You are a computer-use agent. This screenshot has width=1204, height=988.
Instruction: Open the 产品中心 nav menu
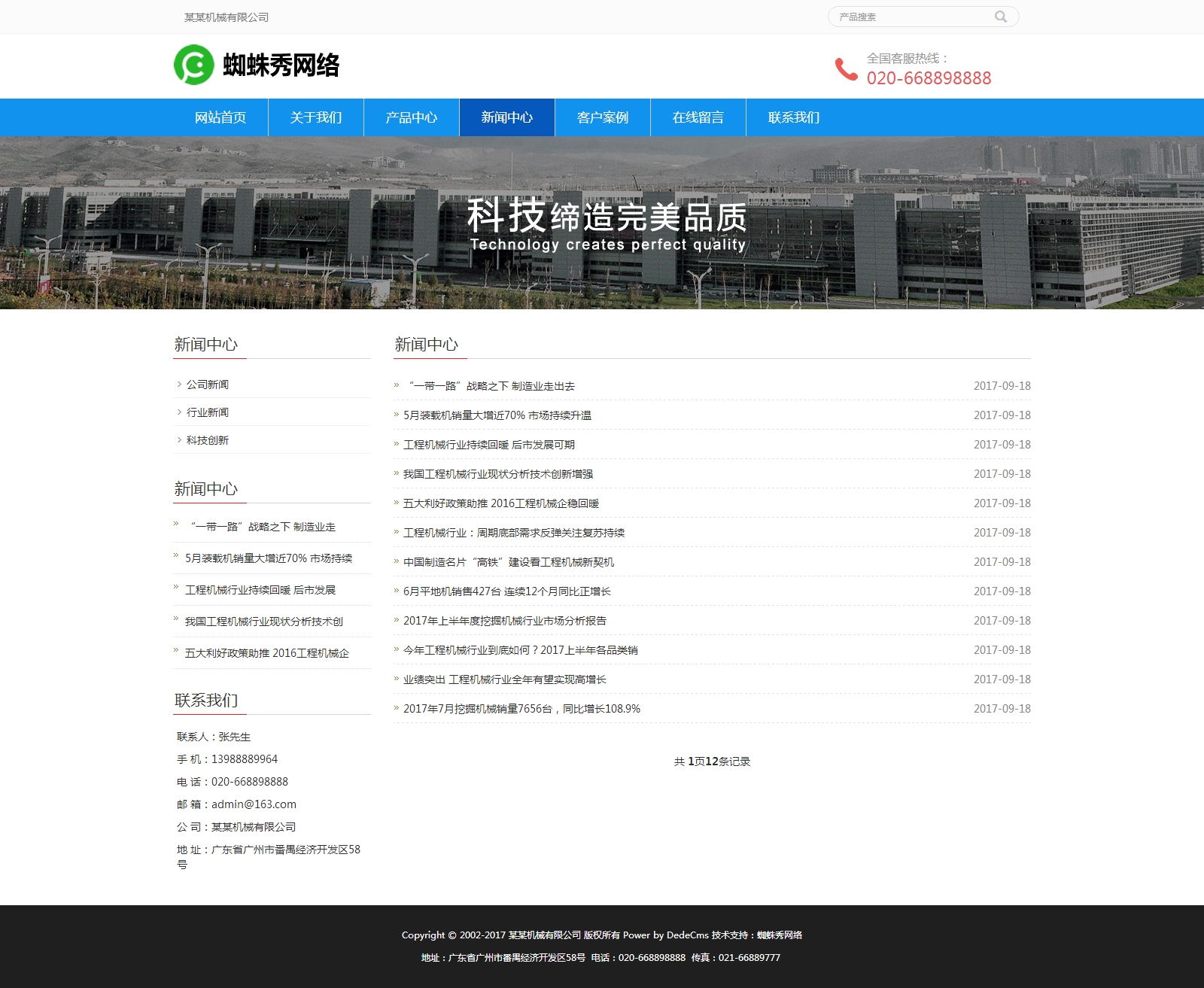(x=412, y=117)
